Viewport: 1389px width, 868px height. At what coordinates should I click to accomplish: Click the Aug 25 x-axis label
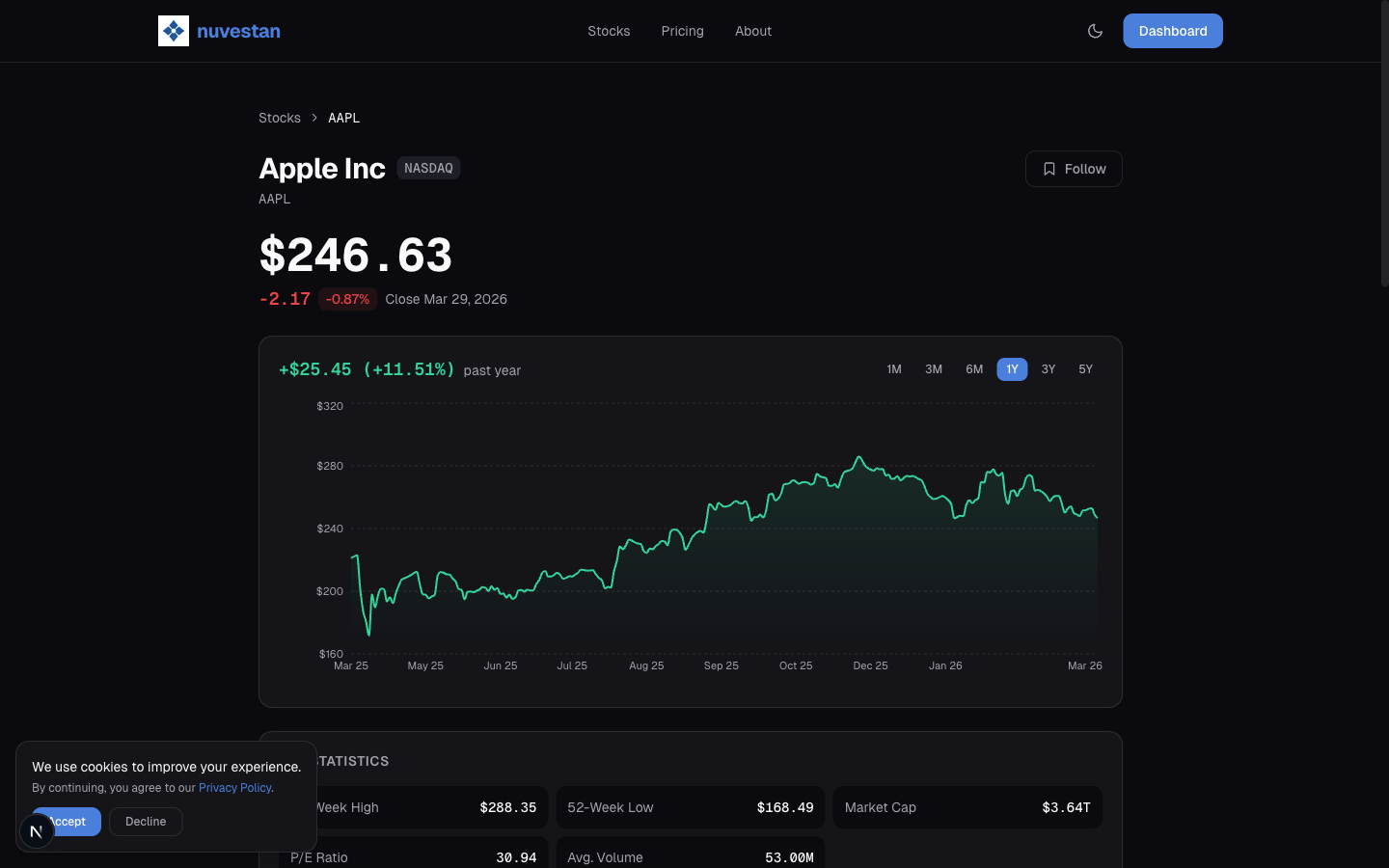(x=646, y=665)
